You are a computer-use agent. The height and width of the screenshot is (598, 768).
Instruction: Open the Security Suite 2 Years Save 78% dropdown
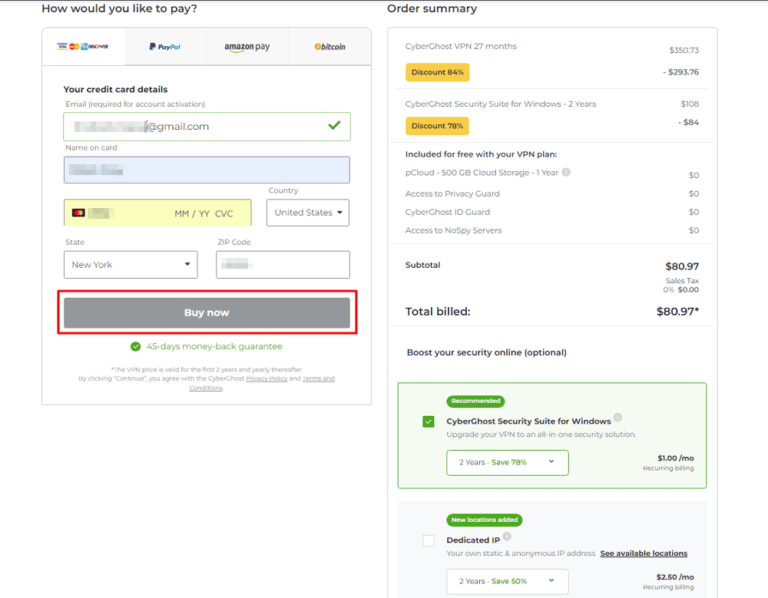coord(507,462)
